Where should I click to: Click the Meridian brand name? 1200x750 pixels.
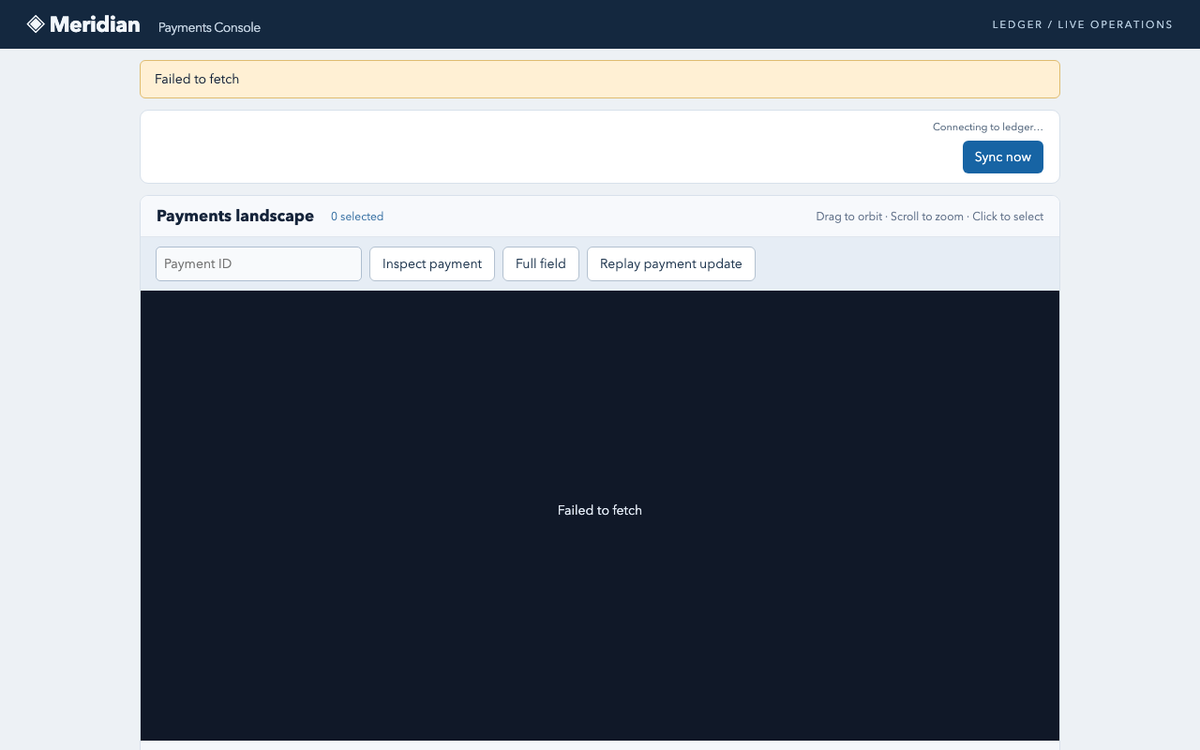pos(95,24)
